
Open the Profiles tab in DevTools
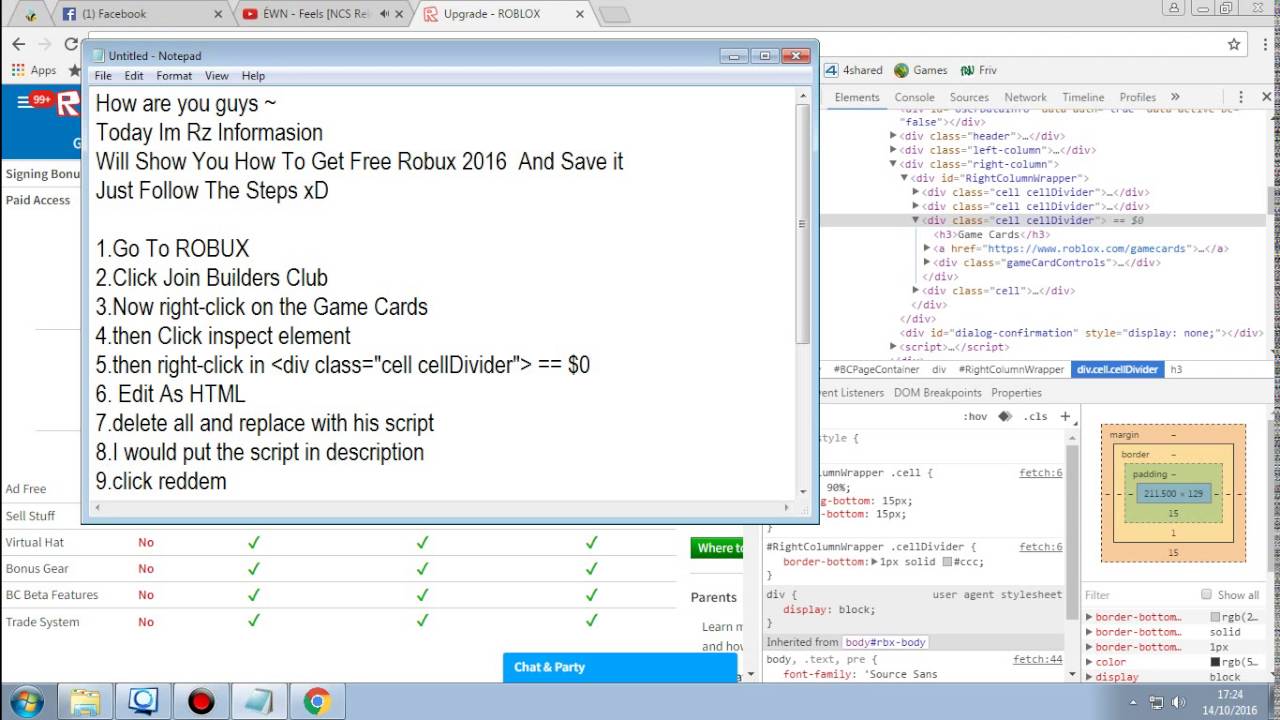click(1138, 97)
